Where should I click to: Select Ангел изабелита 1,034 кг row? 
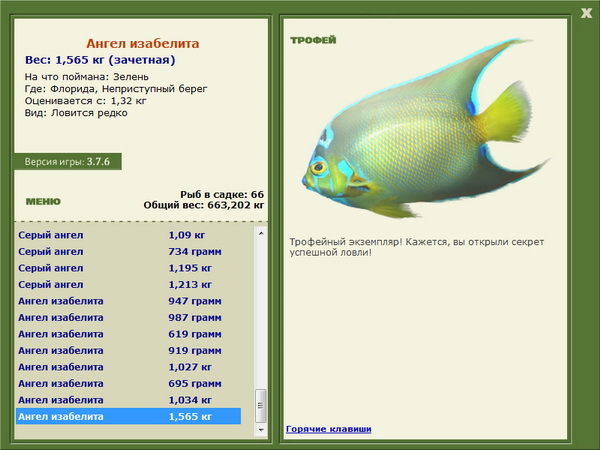pyautogui.click(x=129, y=399)
